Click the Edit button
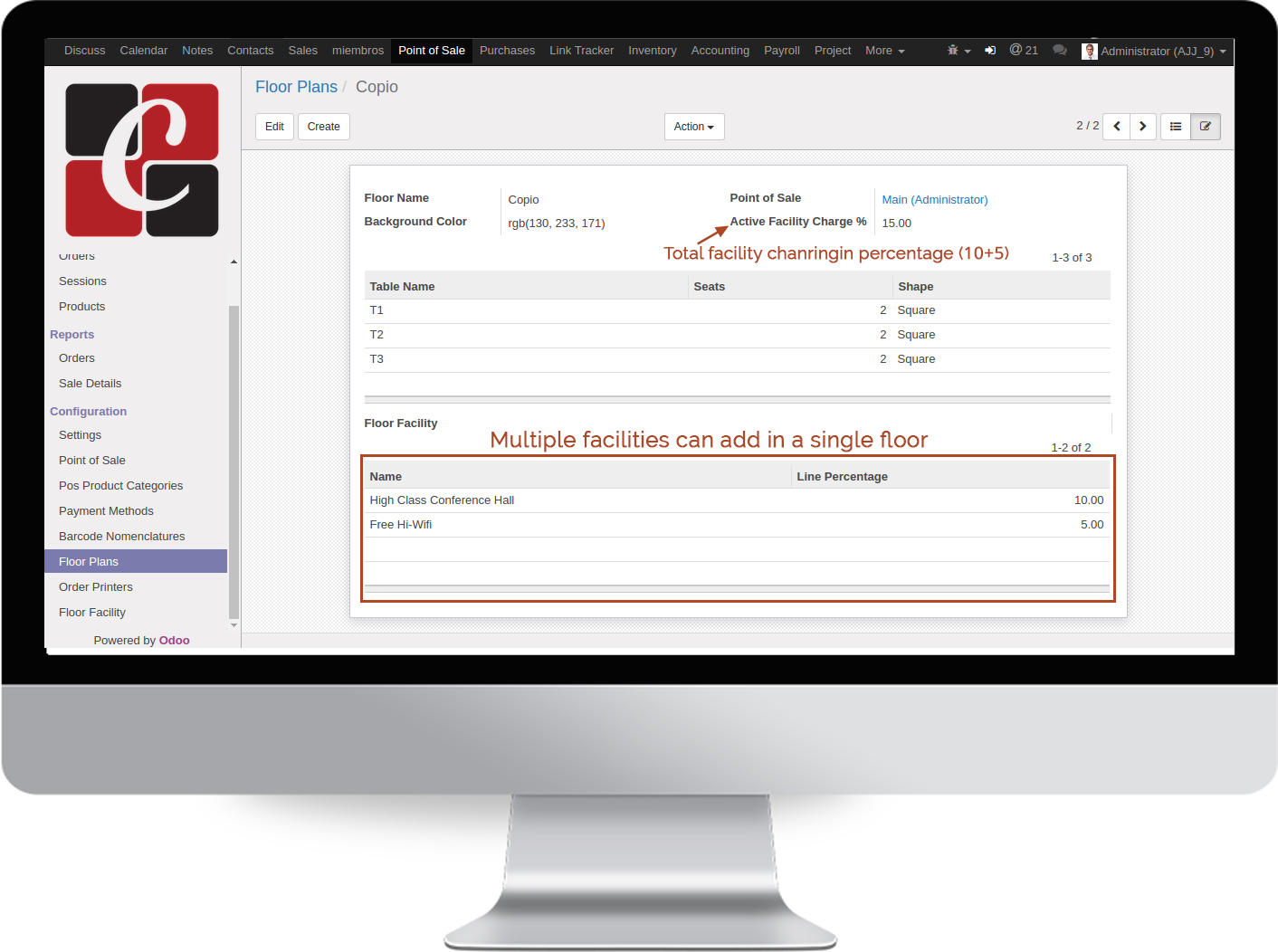Screen dimensions: 1278x952 274,127
